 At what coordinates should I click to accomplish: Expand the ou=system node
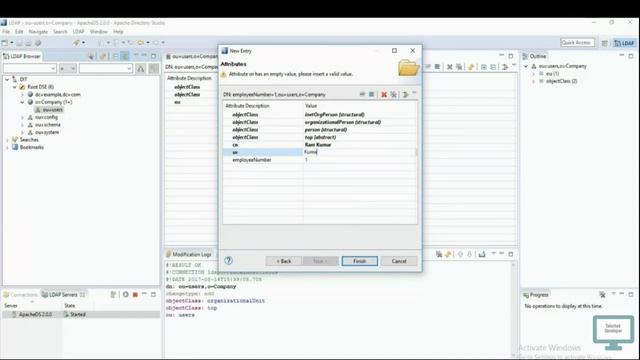coord(22,132)
